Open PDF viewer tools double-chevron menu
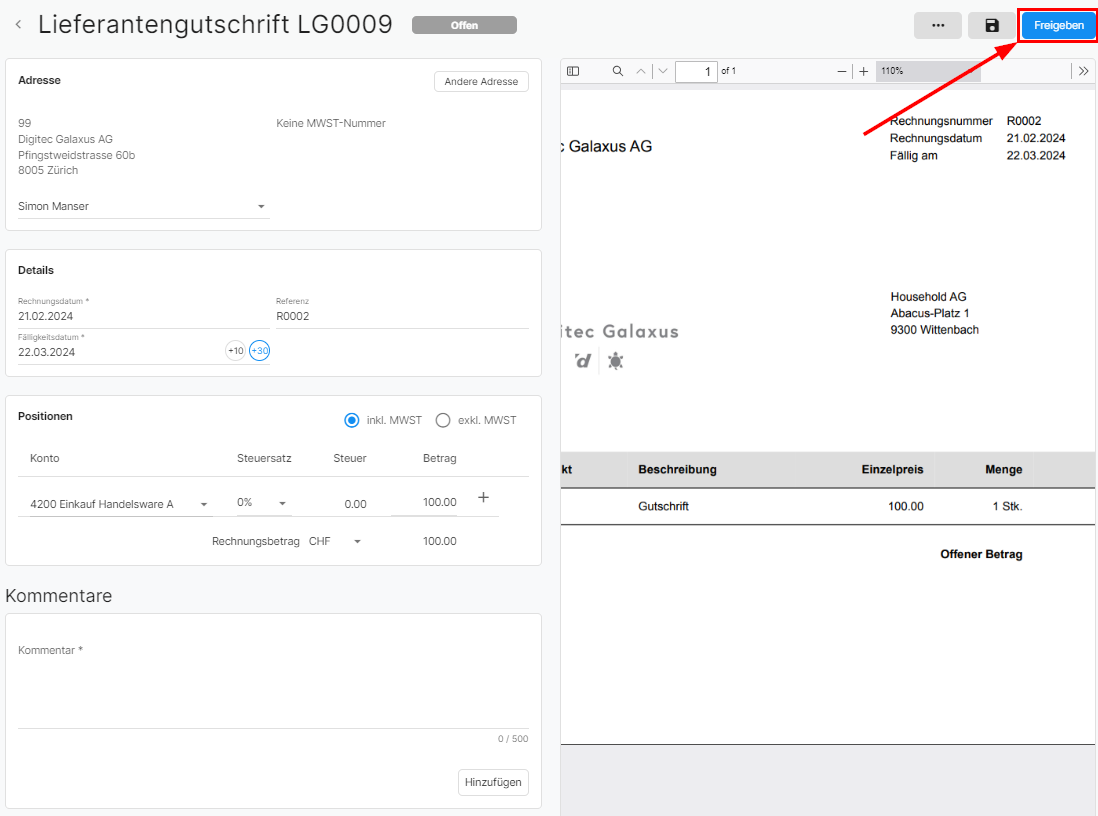1098x816 pixels. (x=1084, y=71)
